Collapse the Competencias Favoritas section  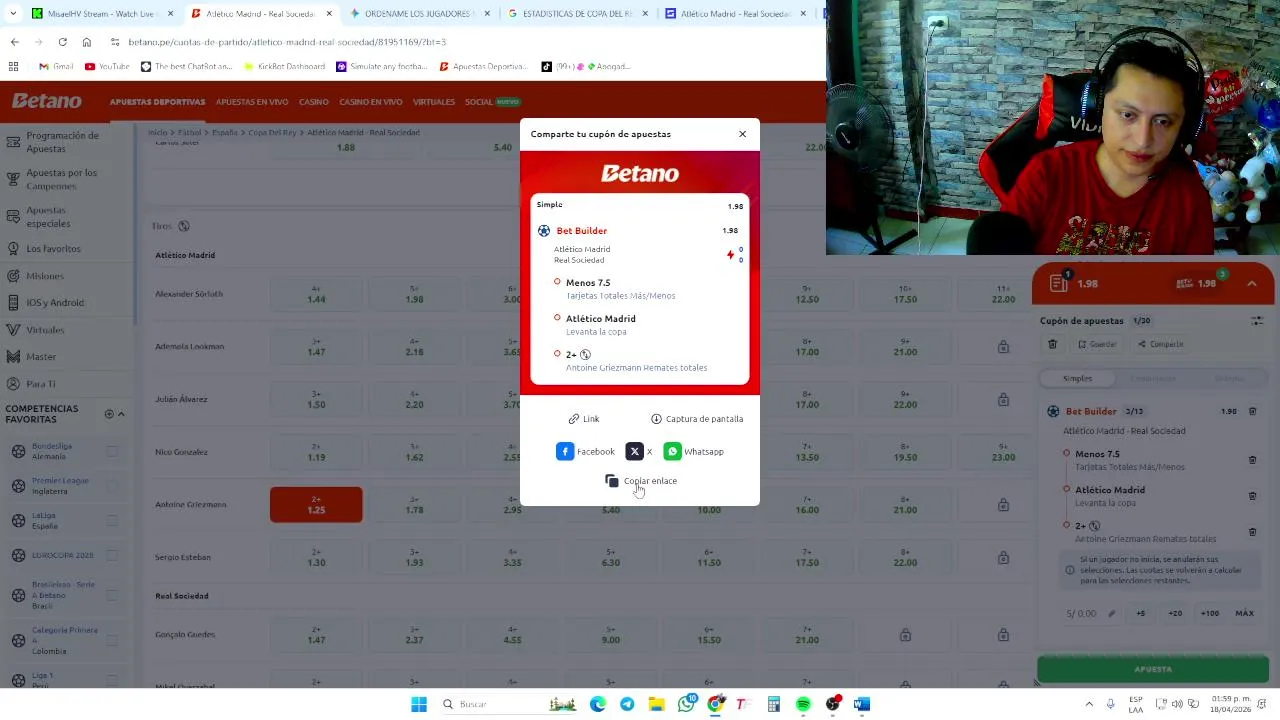click(x=121, y=414)
